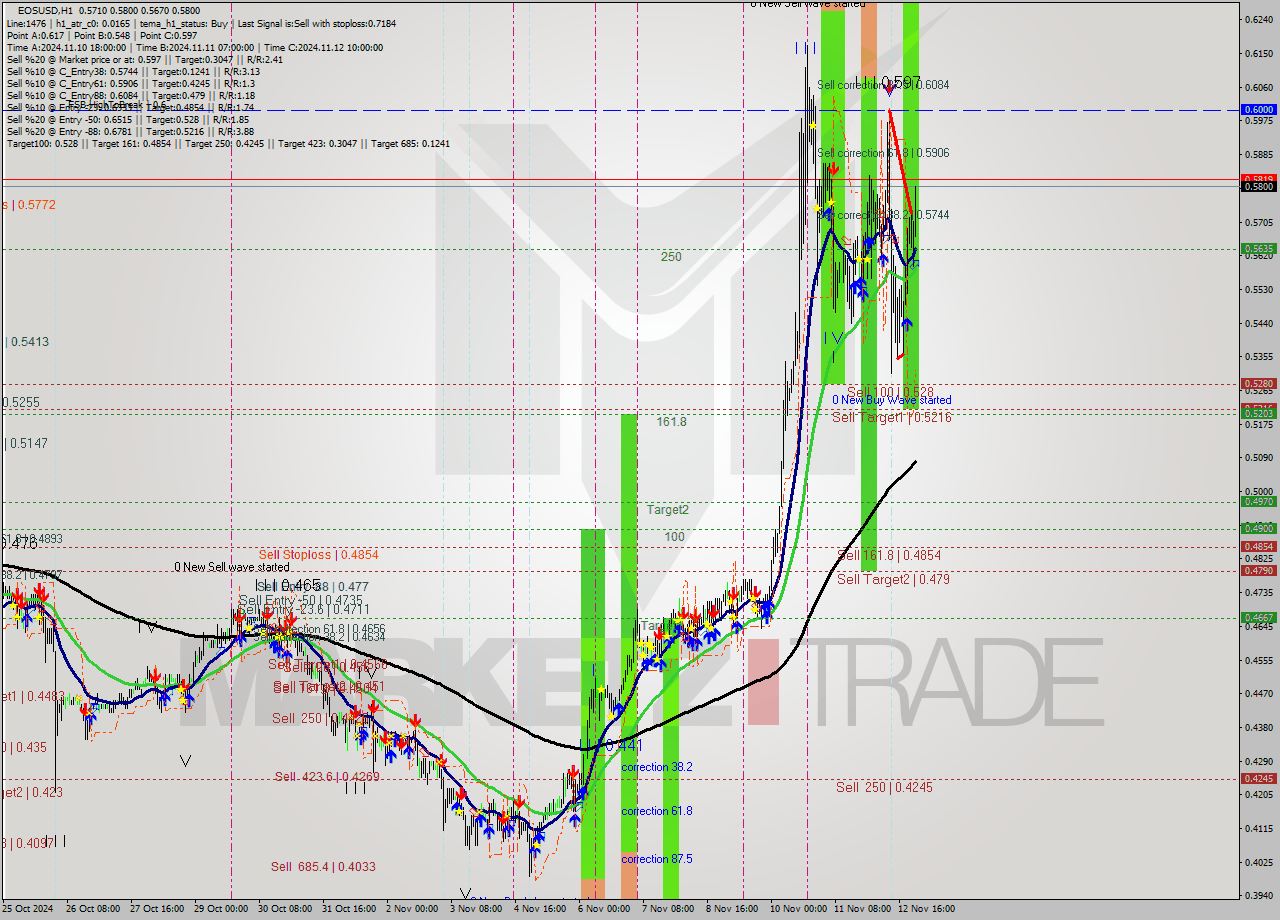The image size is (1280, 920).
Task: Click the green 0.4900 price axis tag
Action: [x=1258, y=528]
